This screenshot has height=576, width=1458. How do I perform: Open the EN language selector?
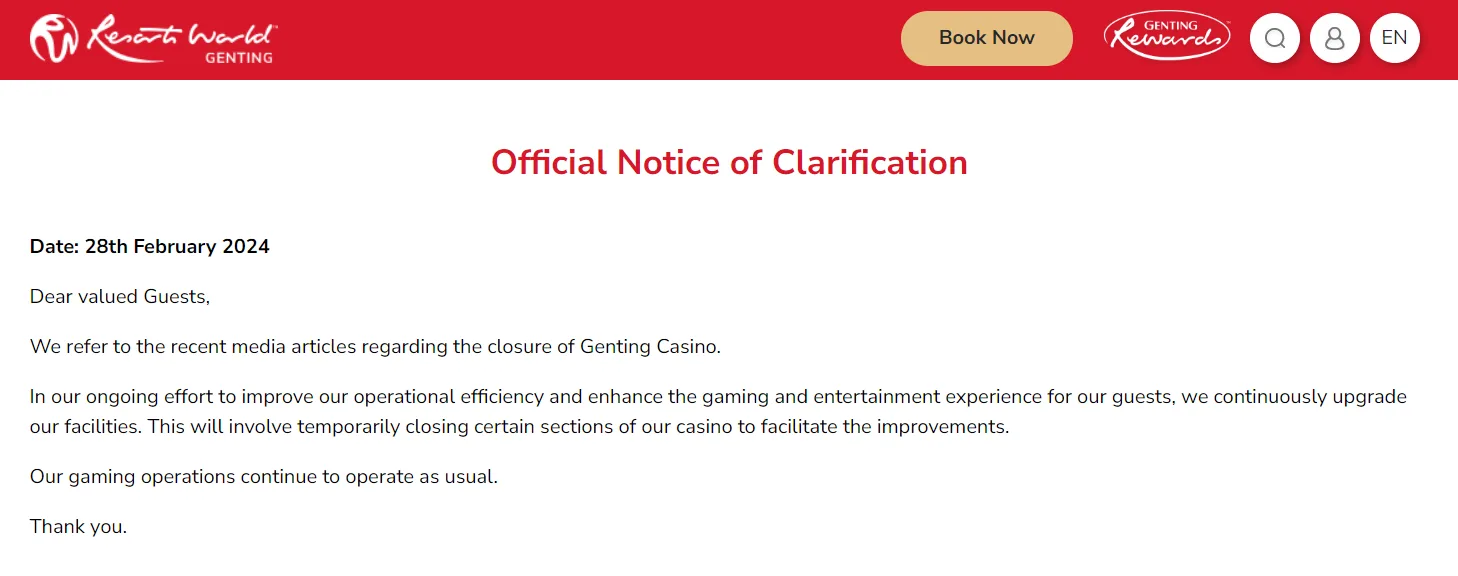[1394, 38]
